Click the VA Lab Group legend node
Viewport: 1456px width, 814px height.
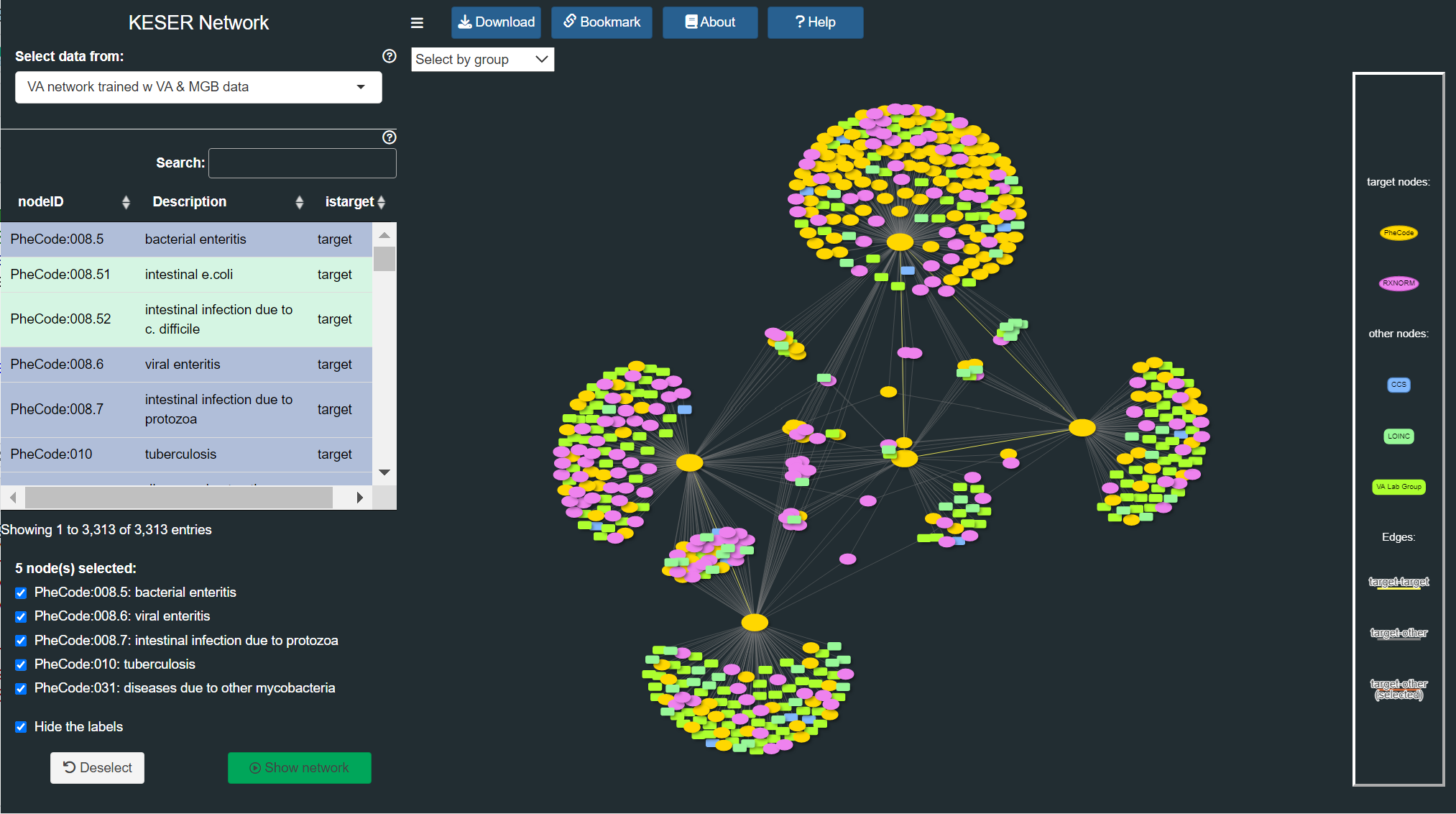(x=1398, y=487)
